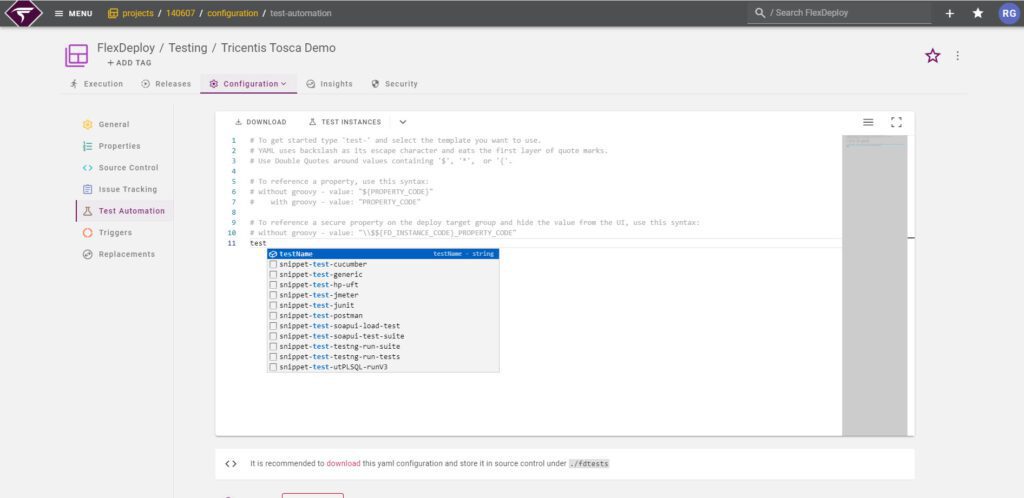The image size is (1024, 498).
Task: Expand the chevron next to TEST INSTANCES
Action: coord(403,122)
